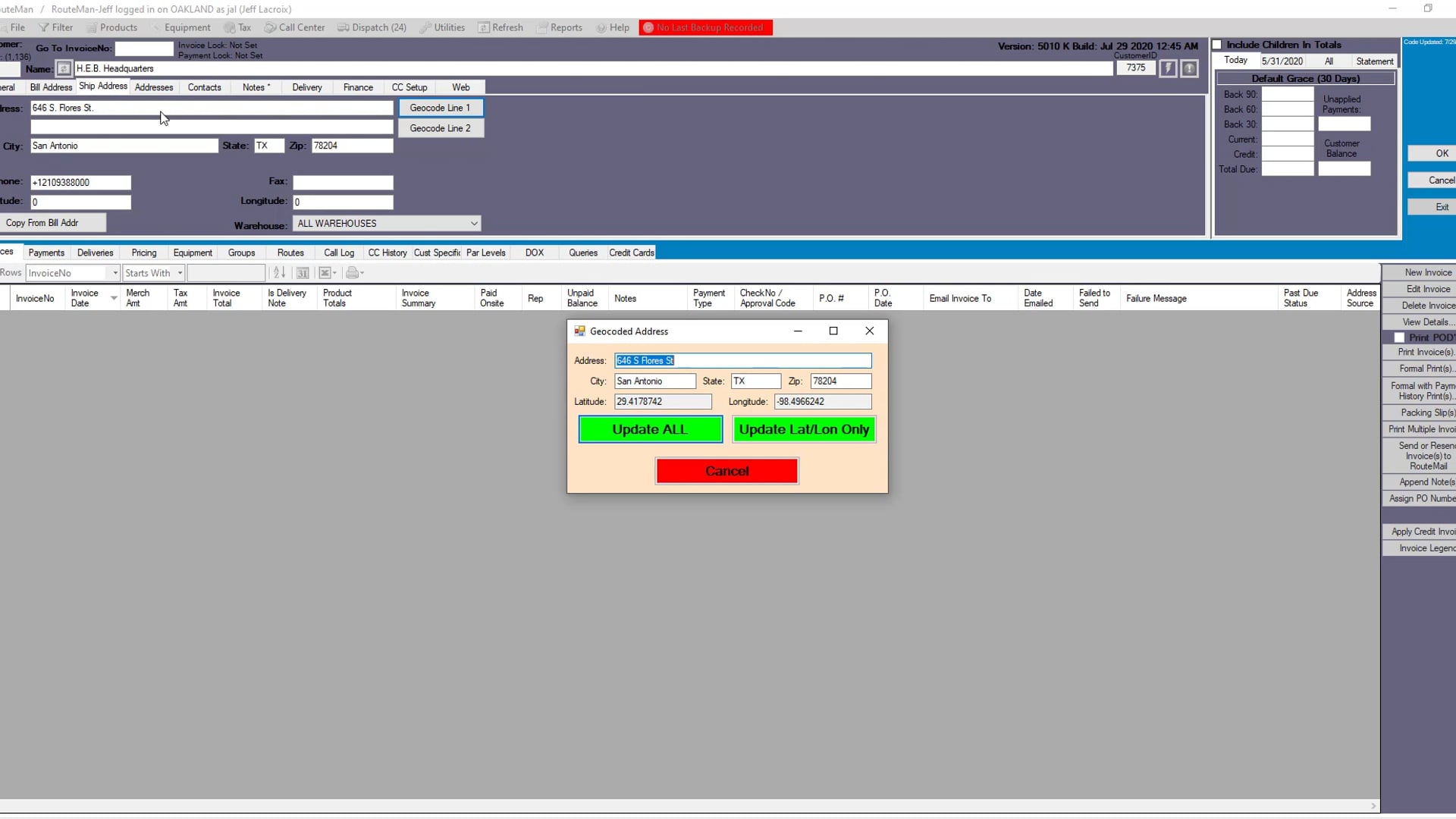
Task: Open Dispatch (24) in the toolbar
Action: (372, 27)
